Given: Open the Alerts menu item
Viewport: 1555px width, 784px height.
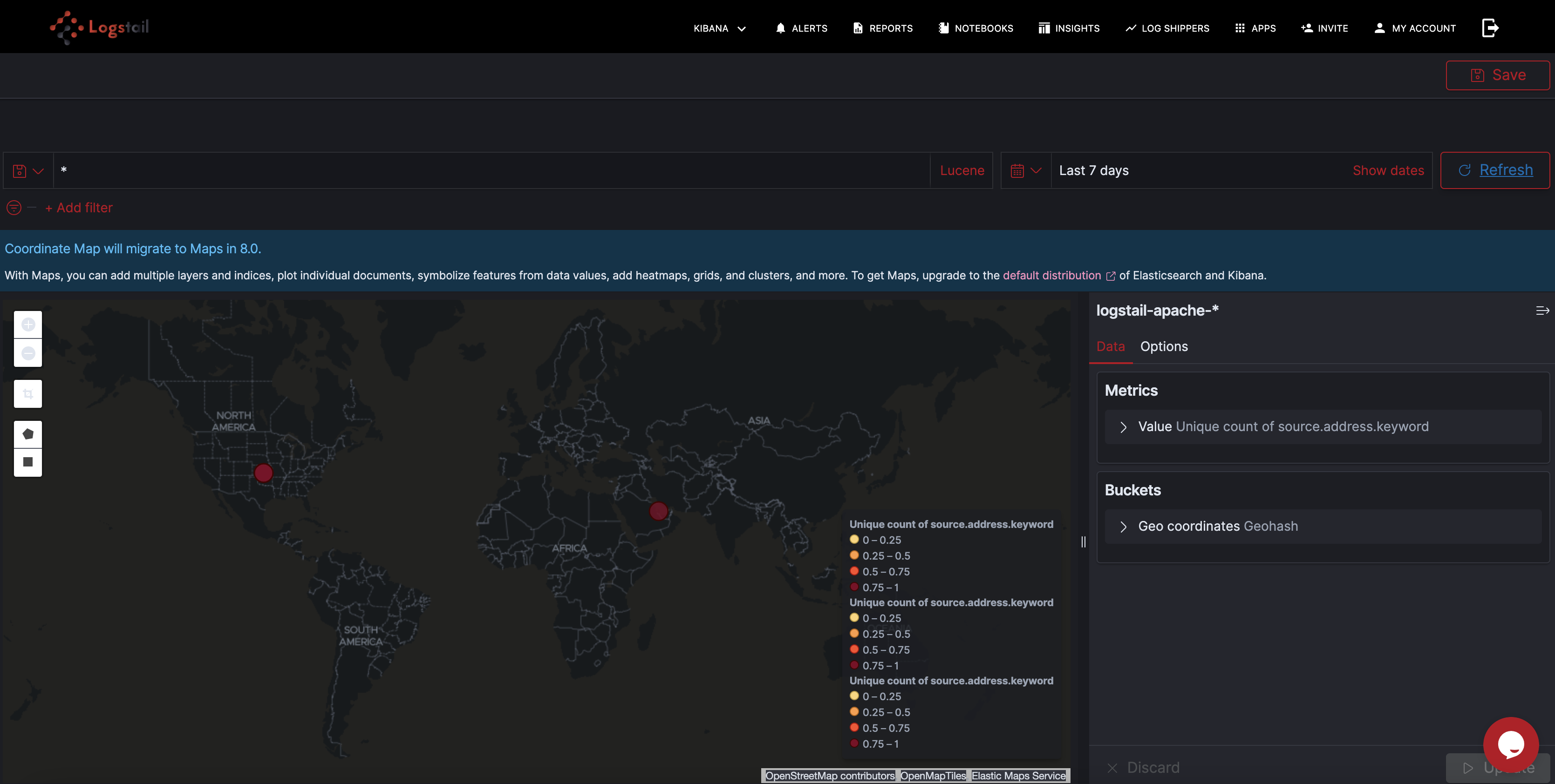Looking at the screenshot, I should (x=801, y=28).
